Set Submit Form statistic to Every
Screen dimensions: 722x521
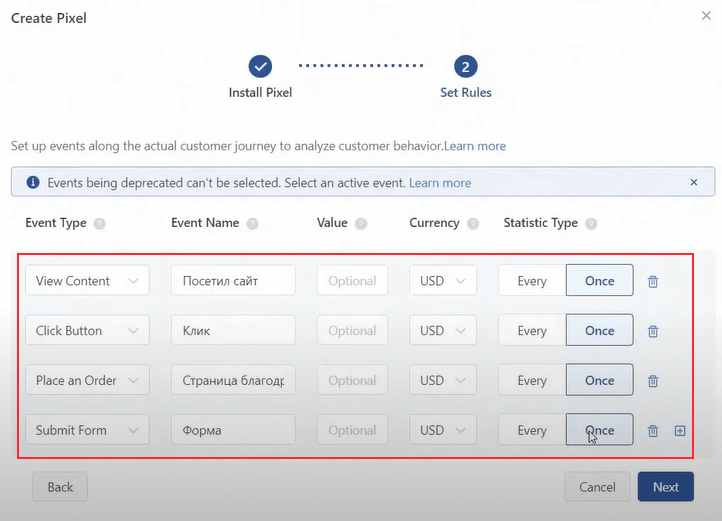[x=532, y=431]
